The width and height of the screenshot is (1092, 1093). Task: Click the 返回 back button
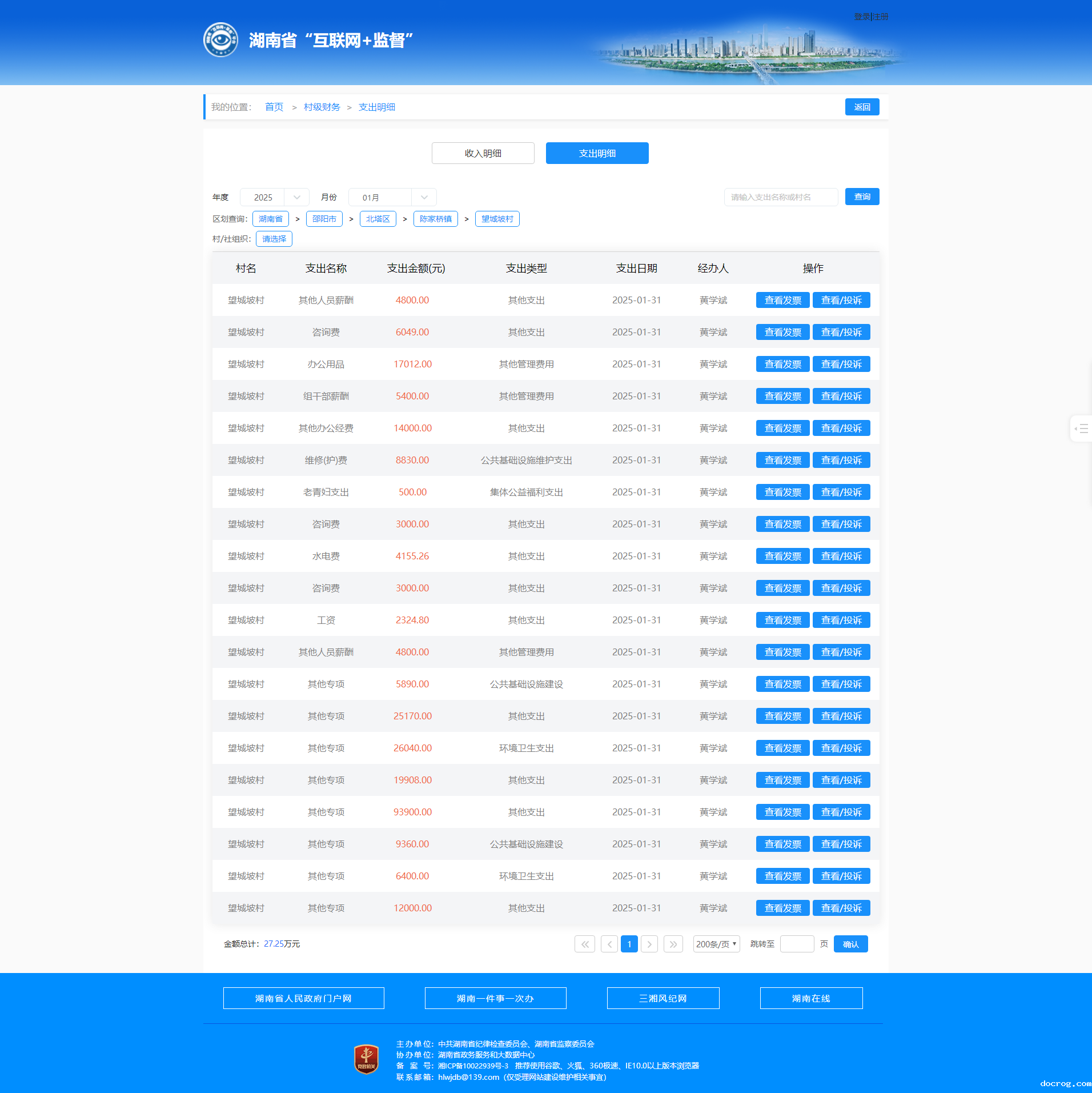(862, 107)
